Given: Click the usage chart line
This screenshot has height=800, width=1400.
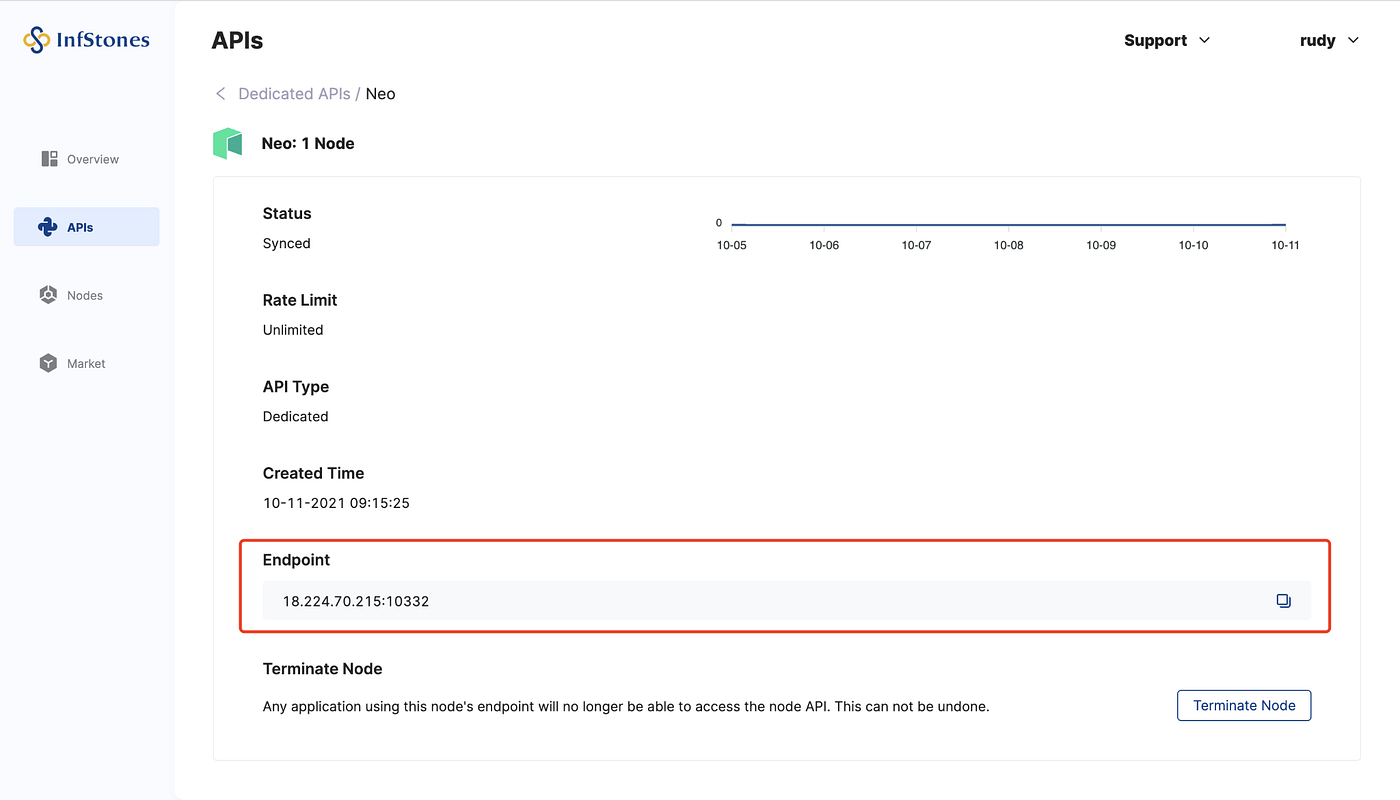Looking at the screenshot, I should point(1008,225).
